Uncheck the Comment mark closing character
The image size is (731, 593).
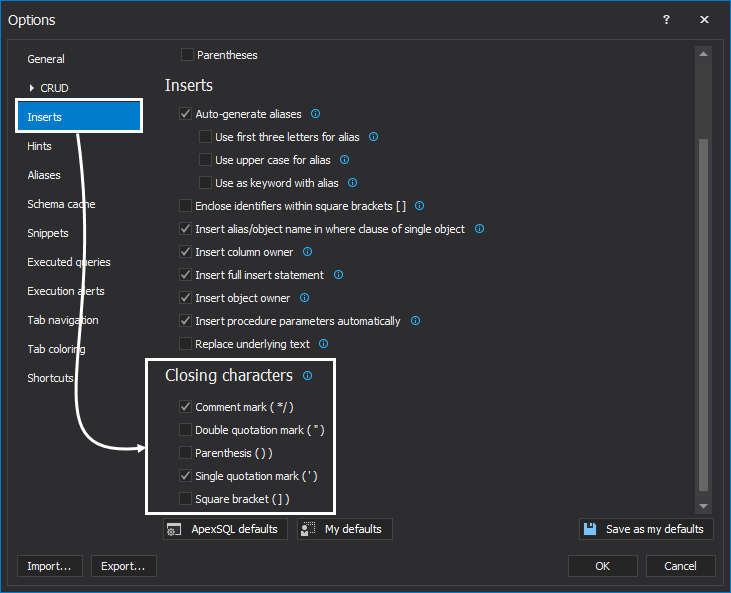(x=185, y=407)
